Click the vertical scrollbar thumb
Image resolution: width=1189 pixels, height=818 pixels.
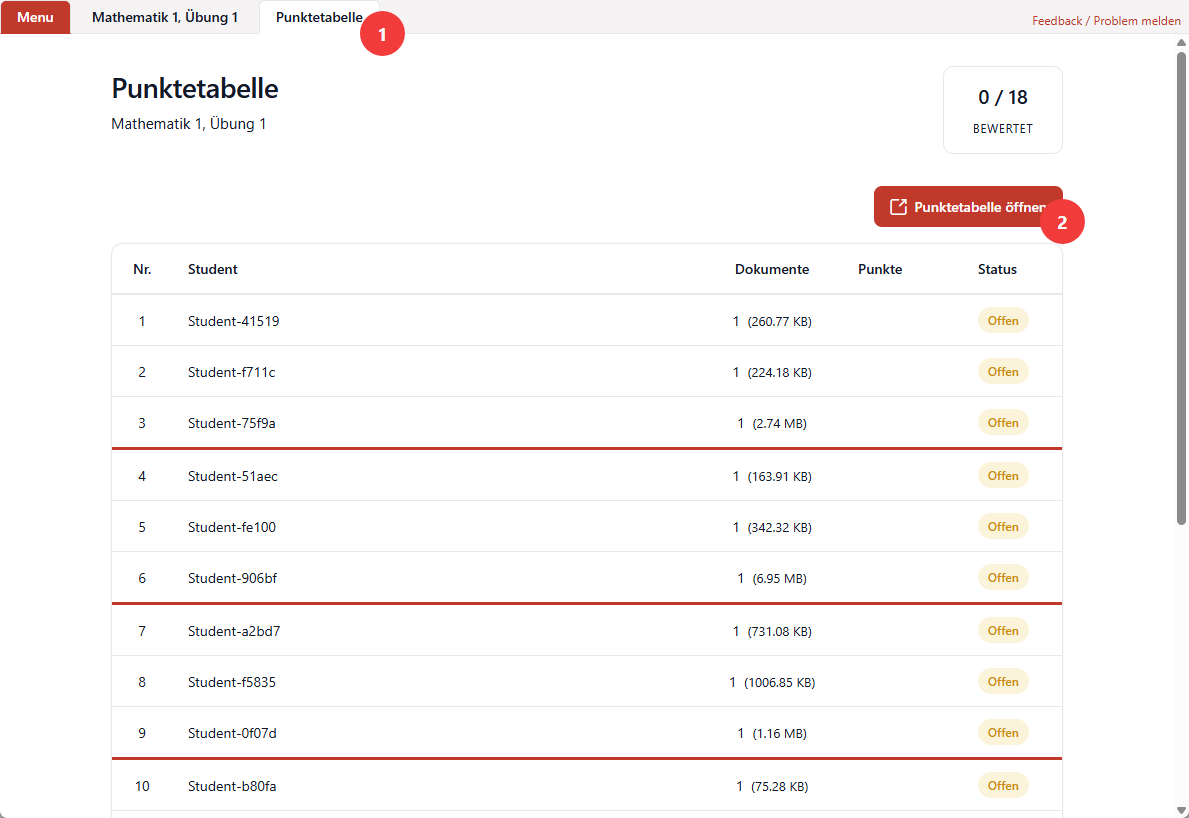[x=1181, y=288]
